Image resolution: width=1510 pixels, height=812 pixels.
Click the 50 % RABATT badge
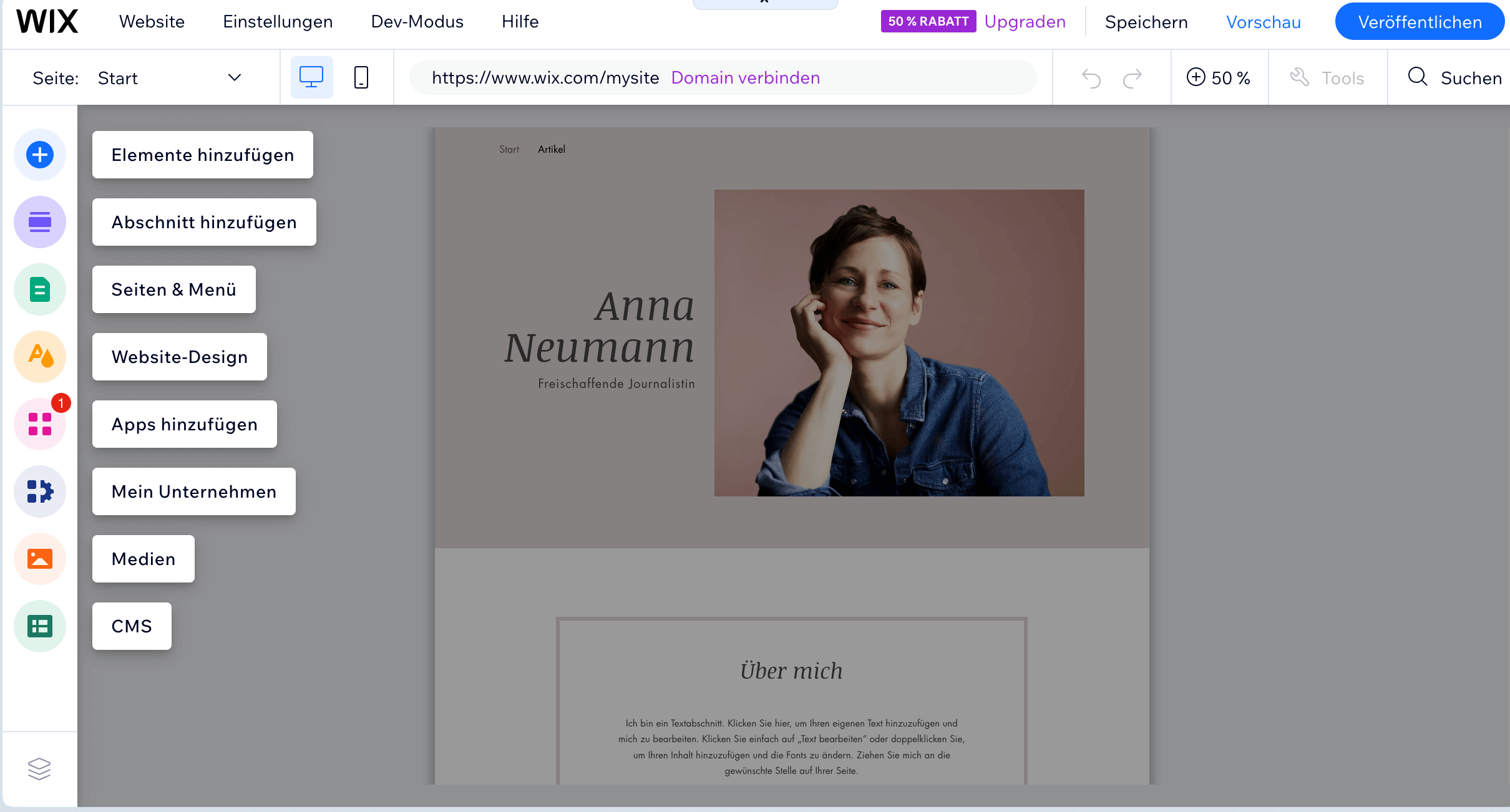pyautogui.click(x=928, y=21)
